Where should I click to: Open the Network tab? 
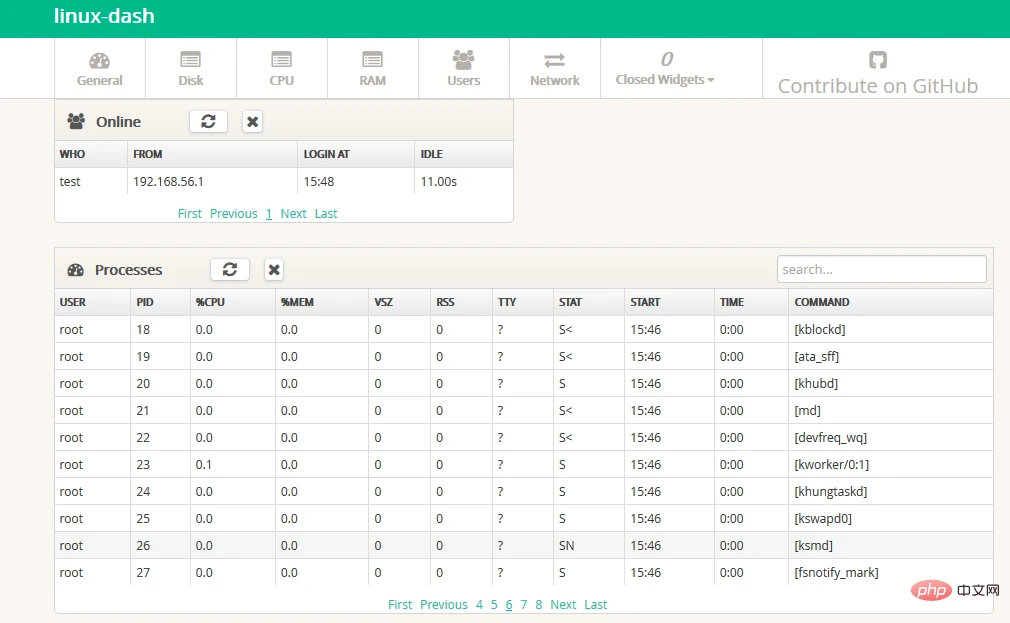coord(555,69)
